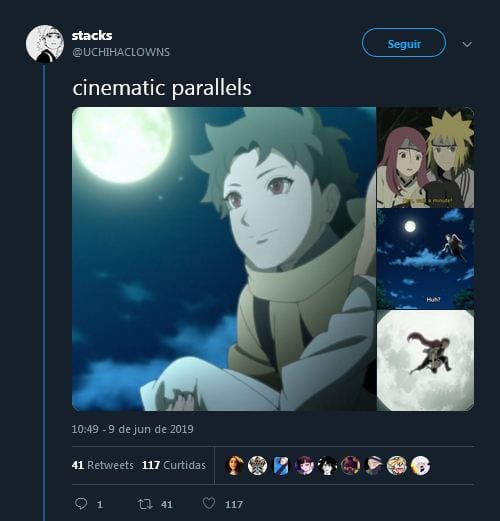The image size is (500, 521).
Task: Enlarge the large moonlit character image
Action: (x=224, y=259)
